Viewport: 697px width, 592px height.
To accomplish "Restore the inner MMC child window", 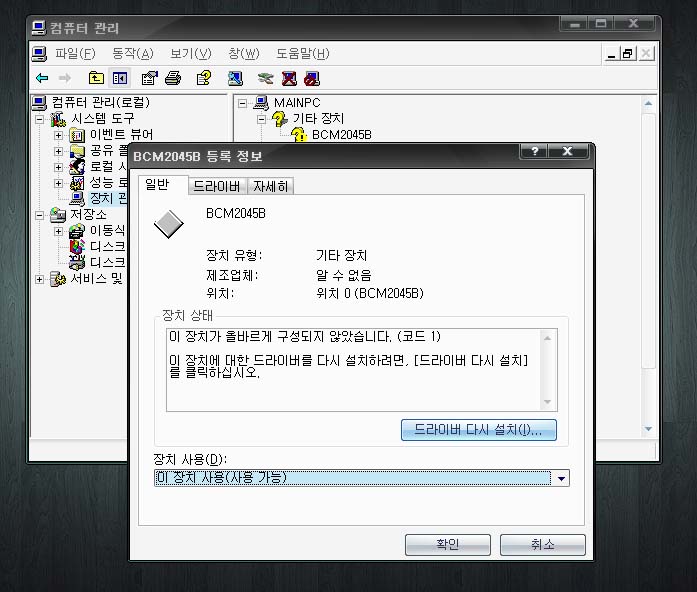I will [628, 54].
